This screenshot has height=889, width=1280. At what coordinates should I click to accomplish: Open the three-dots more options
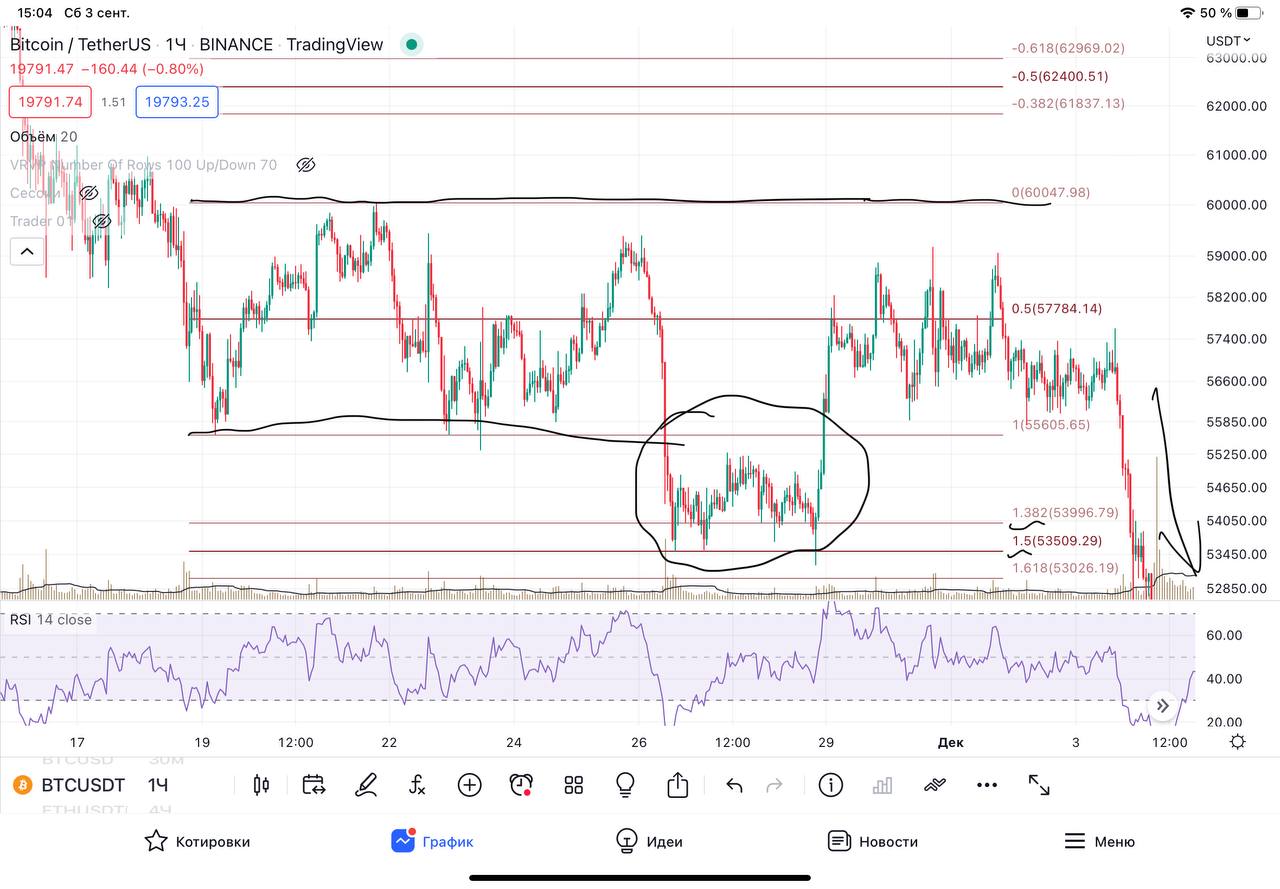pos(987,785)
